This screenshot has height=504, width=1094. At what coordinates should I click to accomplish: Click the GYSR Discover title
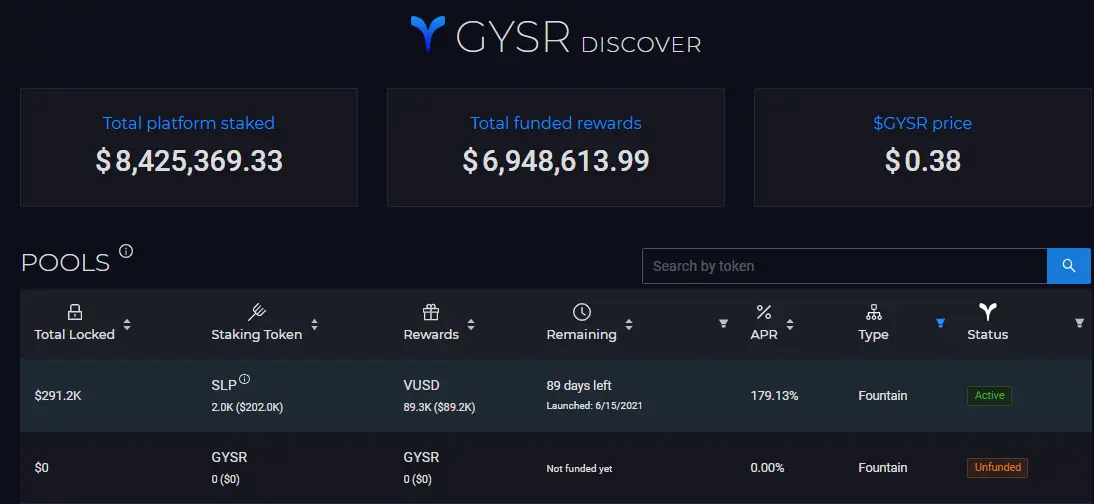click(578, 38)
